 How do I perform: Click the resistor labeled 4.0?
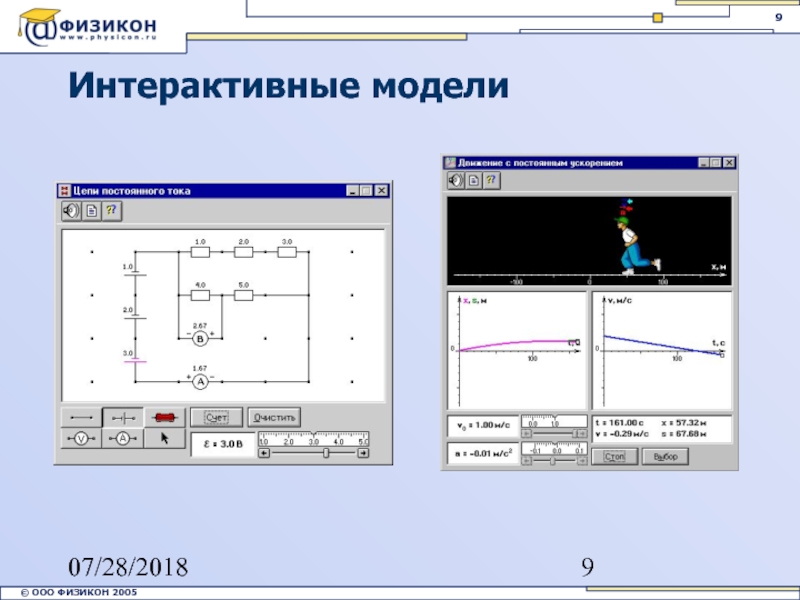tap(200, 295)
